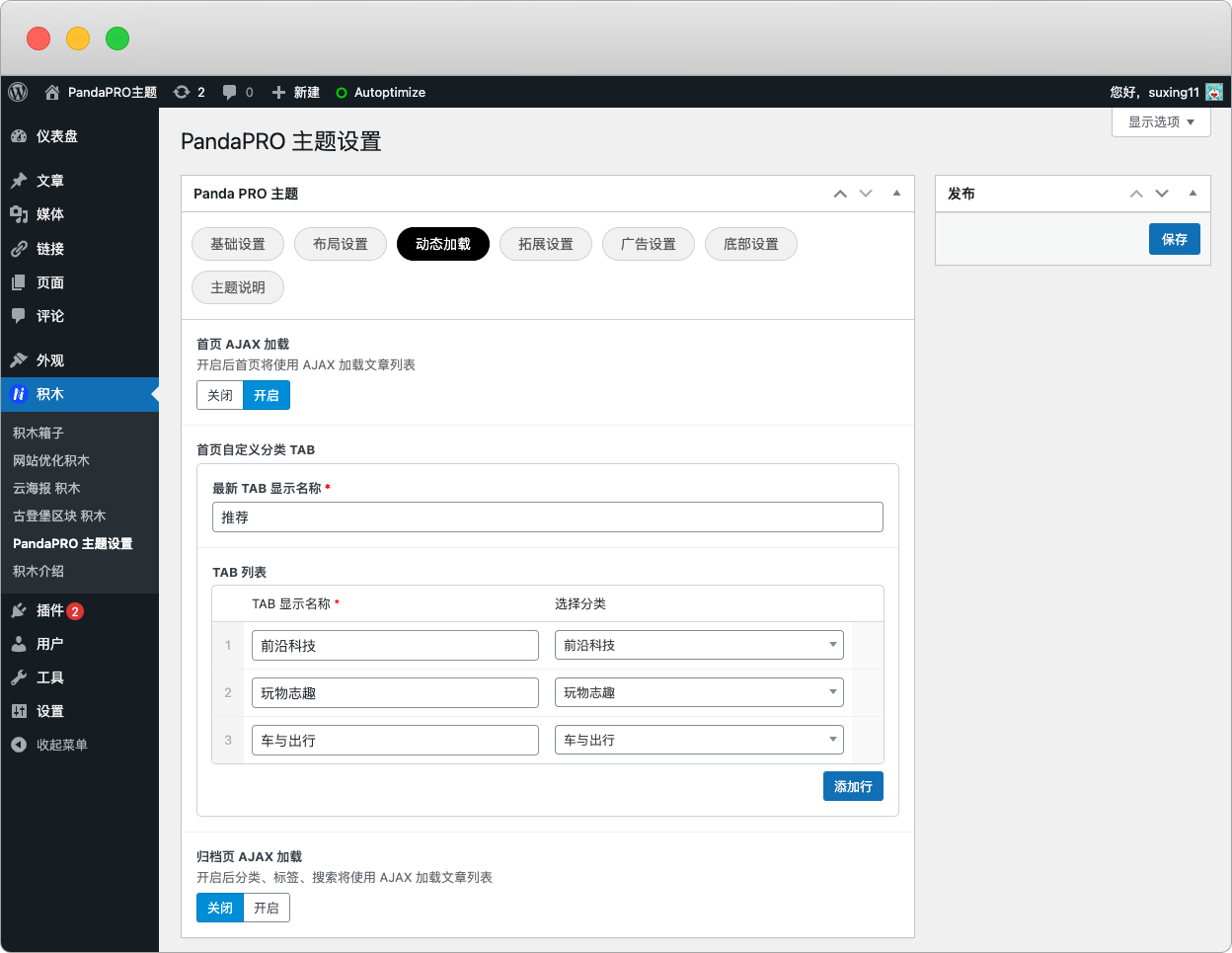
Task: Click row handle number 1 in TAB 列表
Action: (x=228, y=645)
